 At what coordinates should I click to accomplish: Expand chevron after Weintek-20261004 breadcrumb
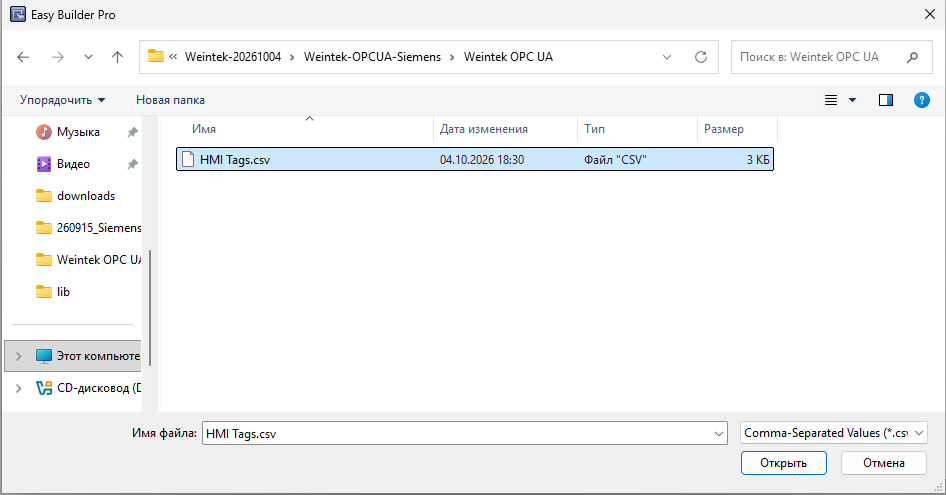pyautogui.click(x=292, y=57)
